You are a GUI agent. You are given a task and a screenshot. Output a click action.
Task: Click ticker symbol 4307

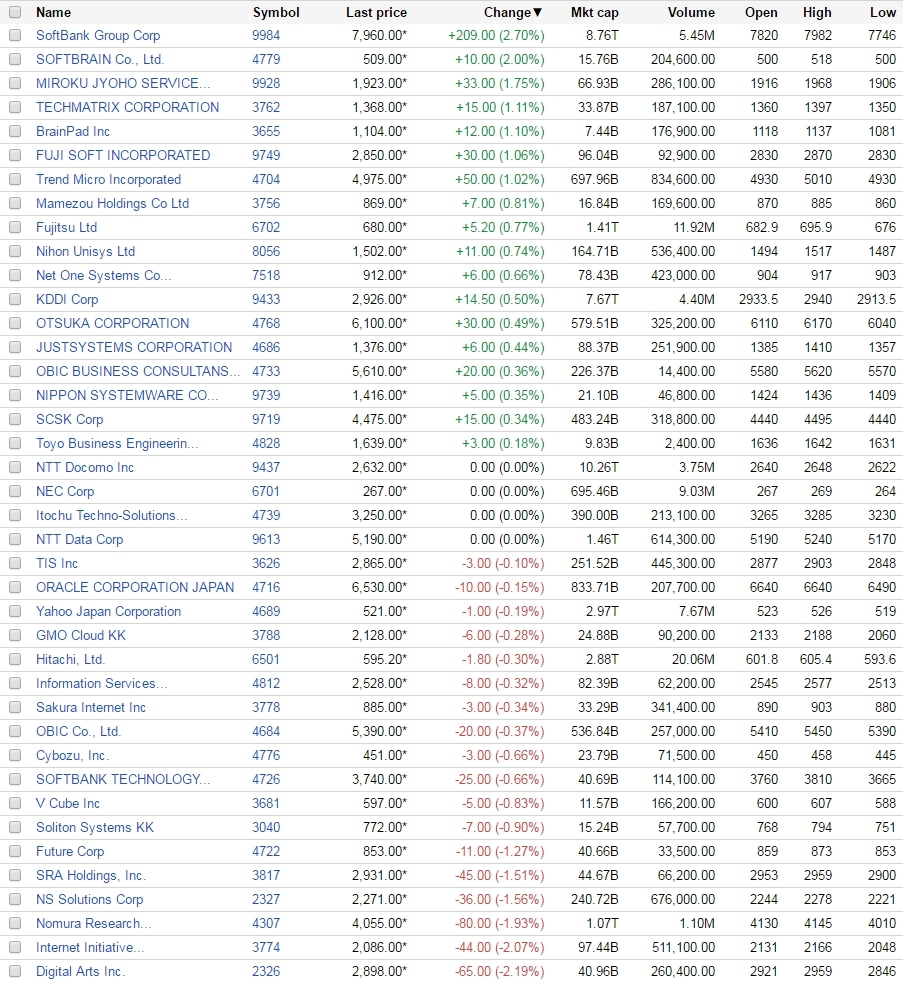pos(266,923)
